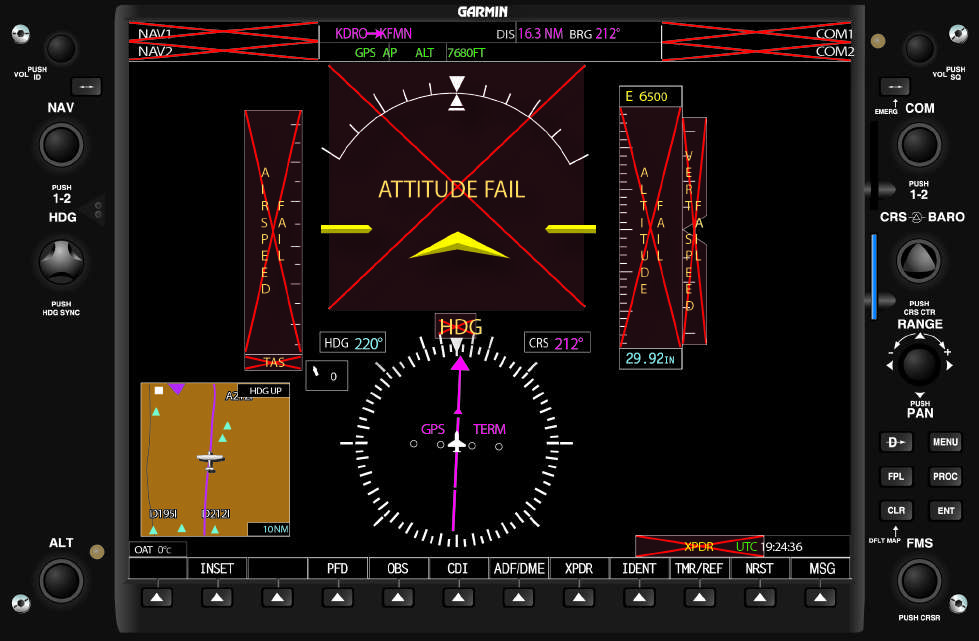Click the 7680FT altitude text
This screenshot has height=641, width=979.
466,53
